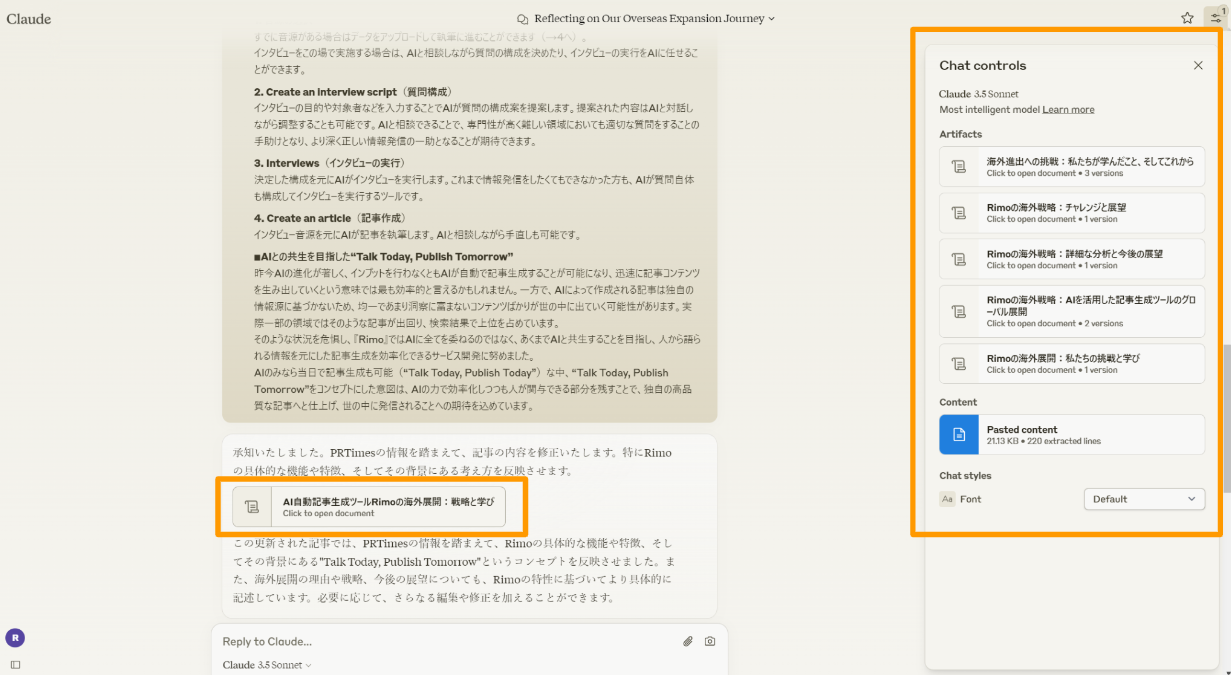Image resolution: width=1231 pixels, height=675 pixels.
Task: Click the Learn more link
Action: [x=1068, y=109]
